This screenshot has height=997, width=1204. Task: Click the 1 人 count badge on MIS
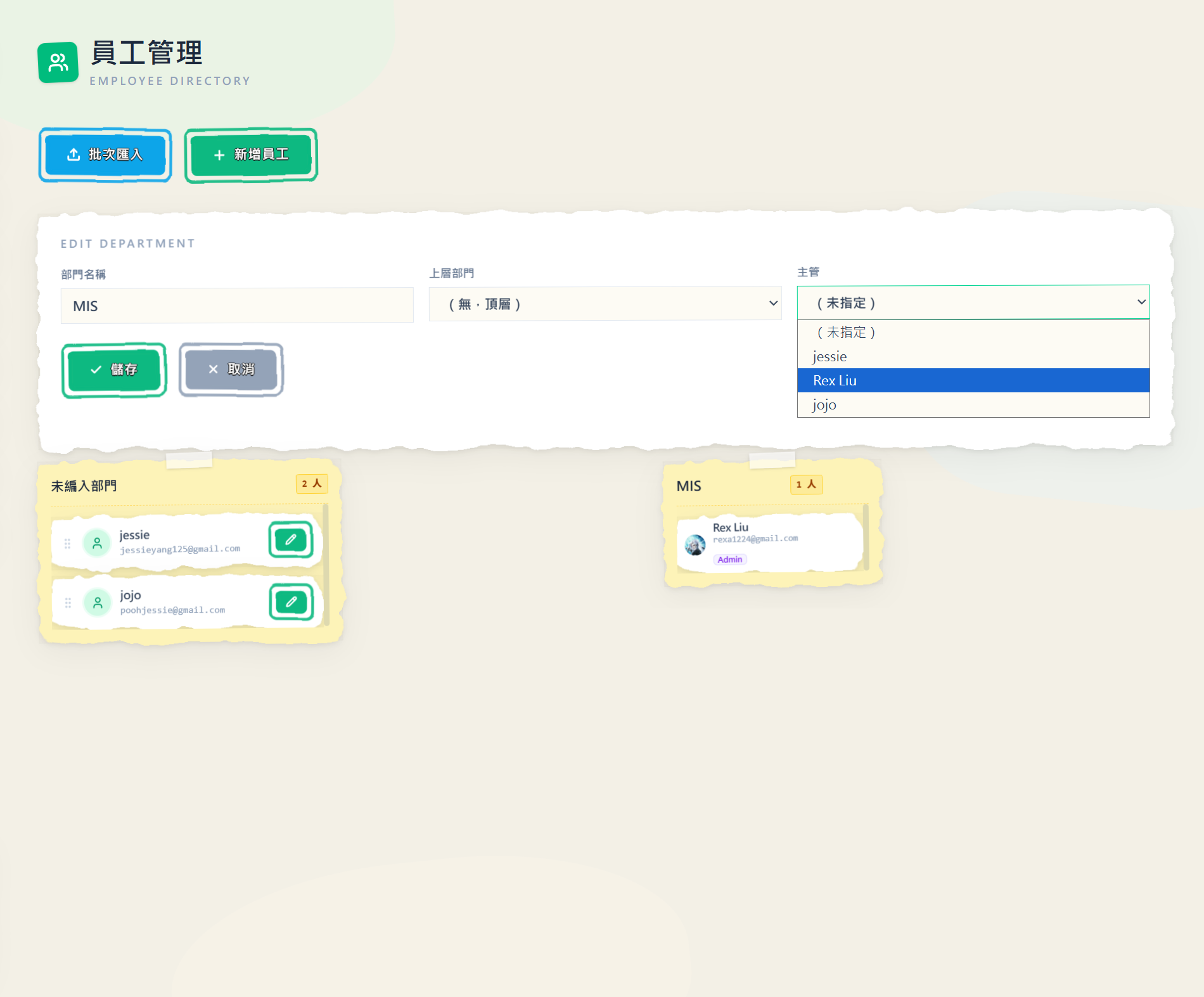[806, 484]
